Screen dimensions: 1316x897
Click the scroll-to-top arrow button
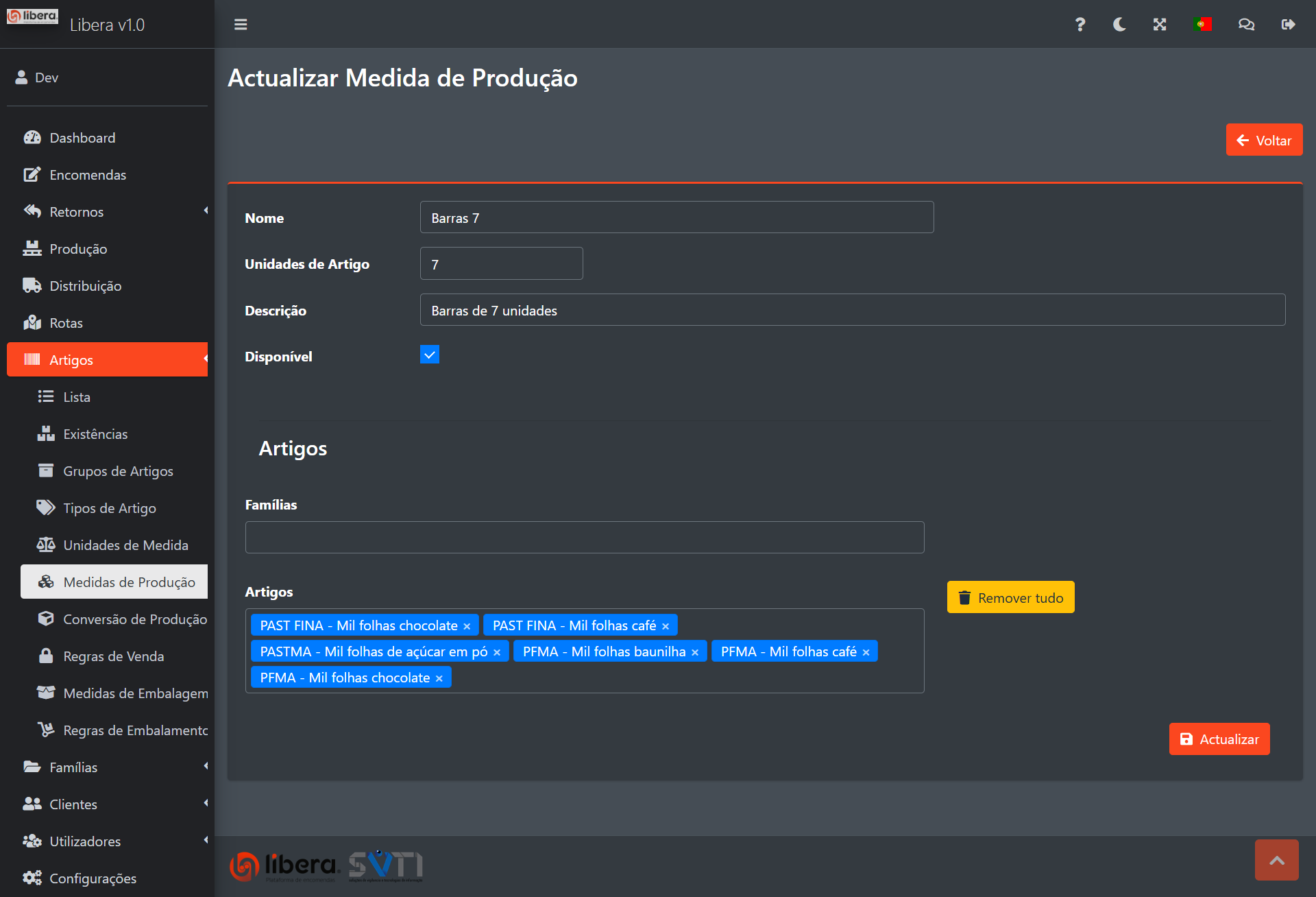coord(1276,860)
